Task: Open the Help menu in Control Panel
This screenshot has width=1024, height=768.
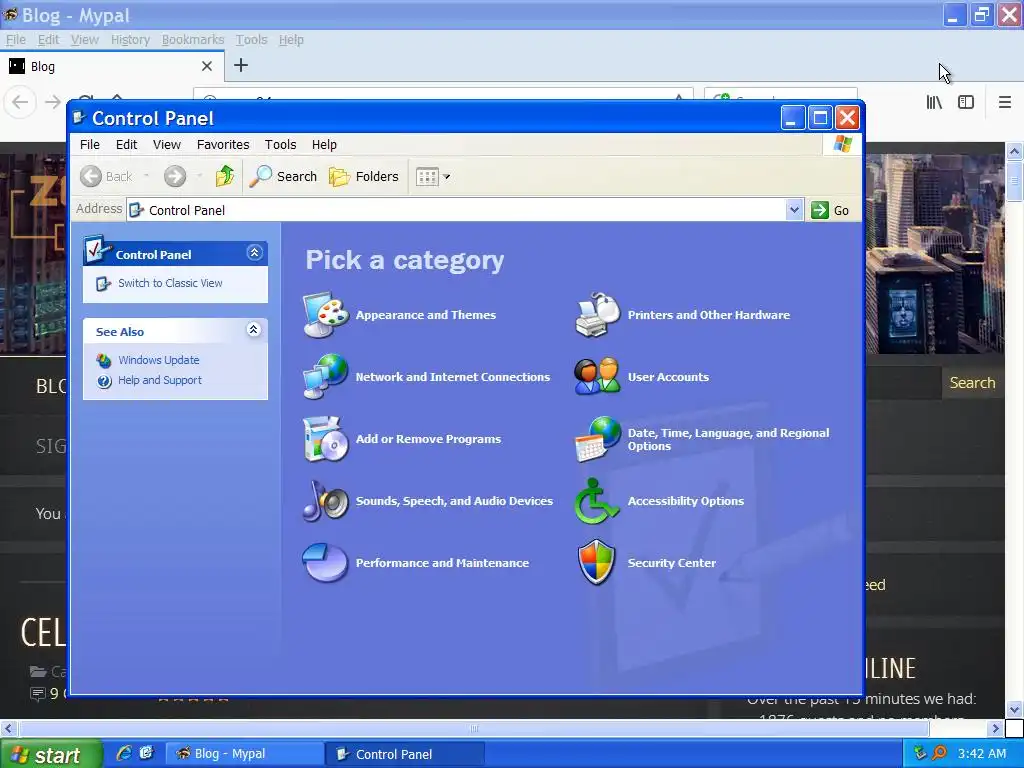Action: (324, 144)
